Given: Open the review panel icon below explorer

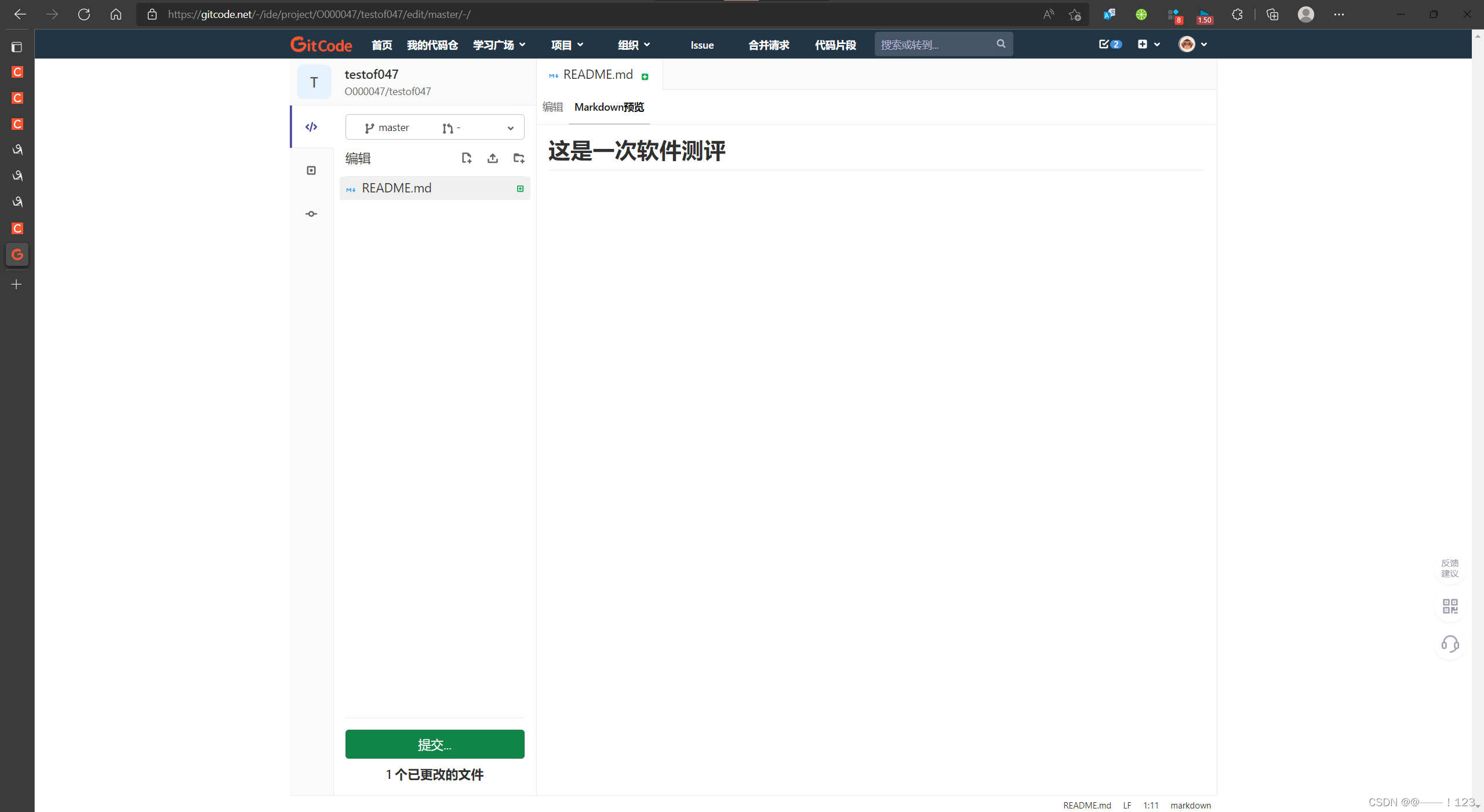Looking at the screenshot, I should coord(311,170).
